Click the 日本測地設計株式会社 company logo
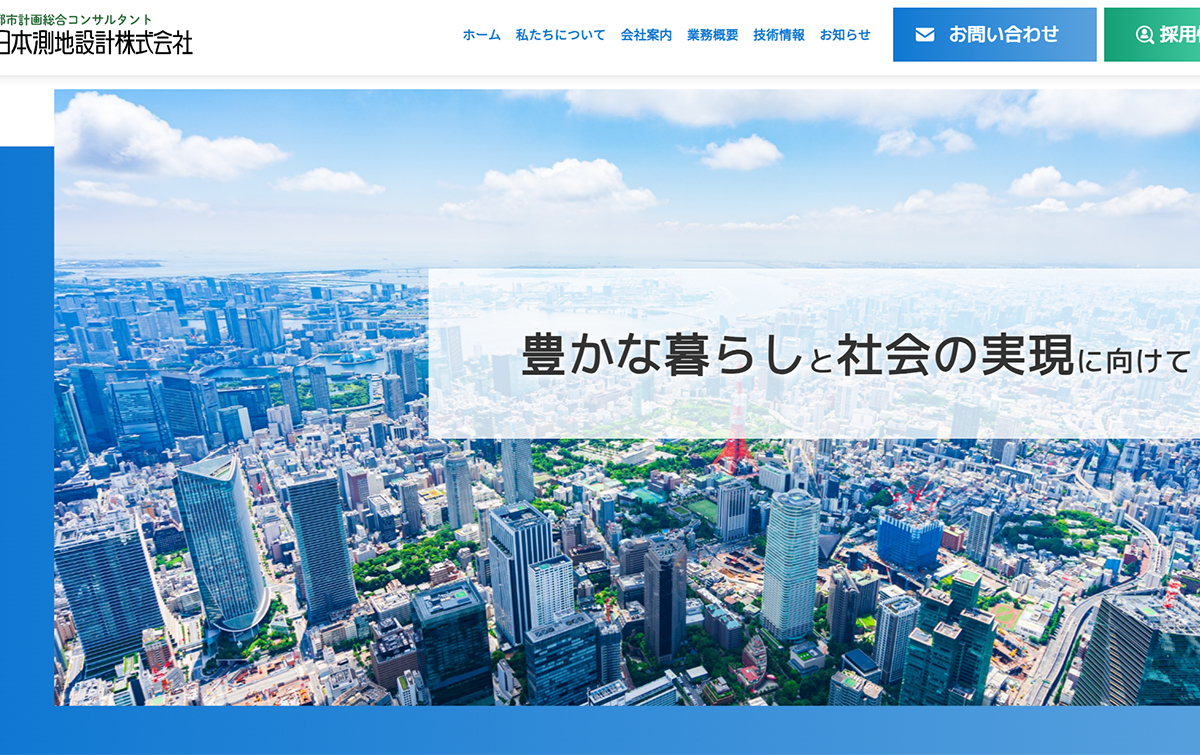1200x755 pixels. tap(96, 42)
